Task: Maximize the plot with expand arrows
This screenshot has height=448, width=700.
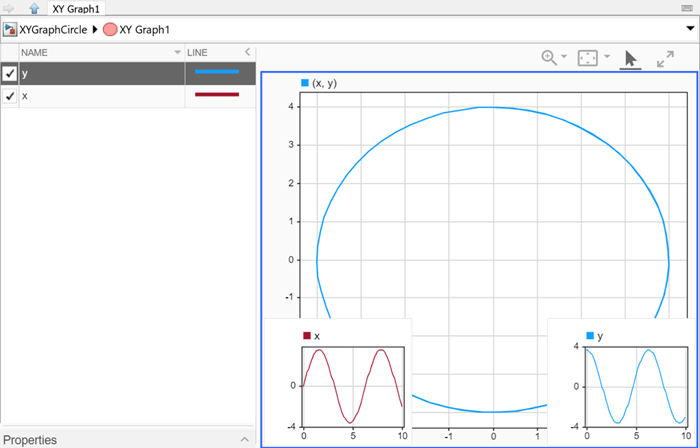Action: 665,59
